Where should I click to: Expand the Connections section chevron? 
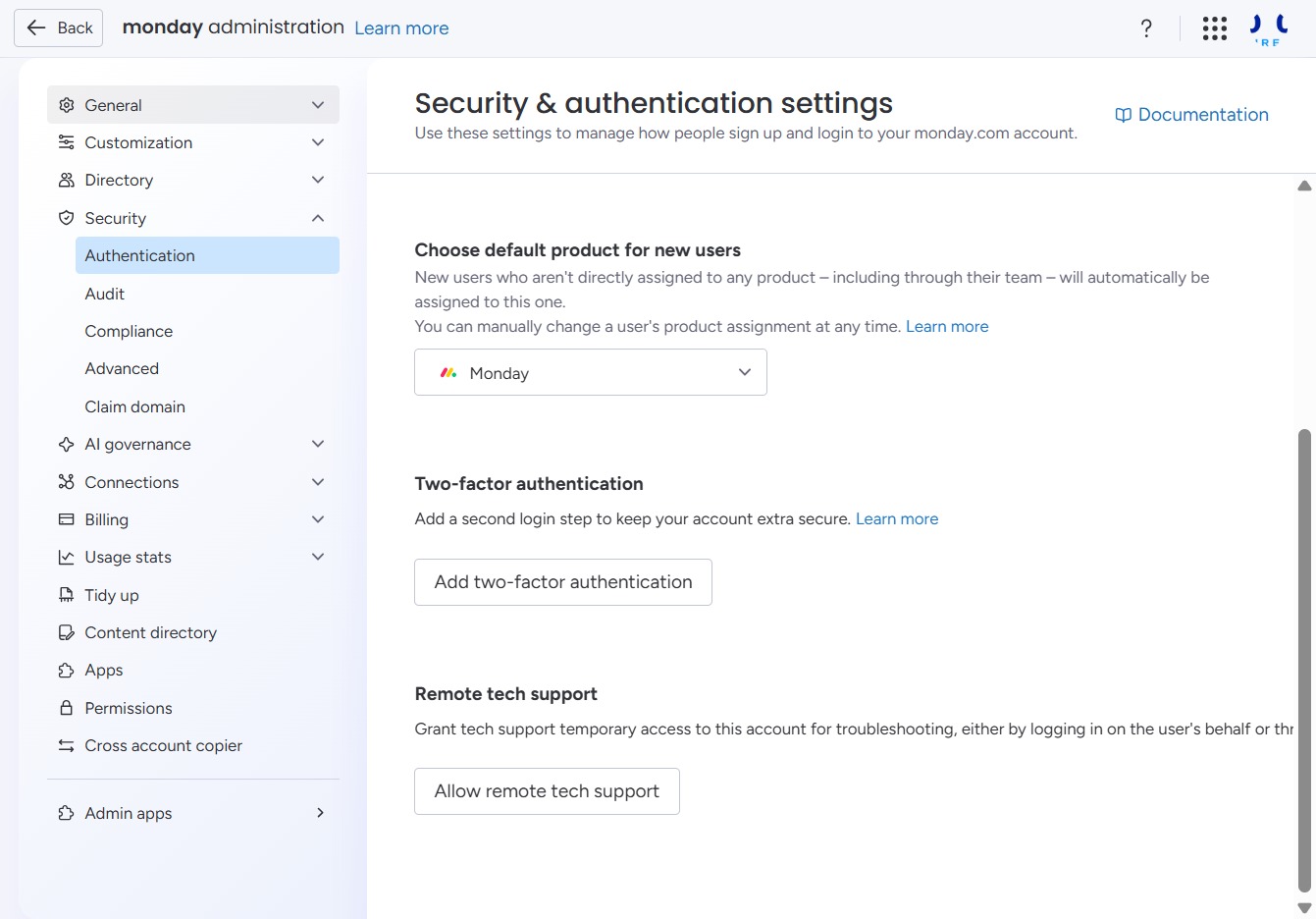click(318, 482)
